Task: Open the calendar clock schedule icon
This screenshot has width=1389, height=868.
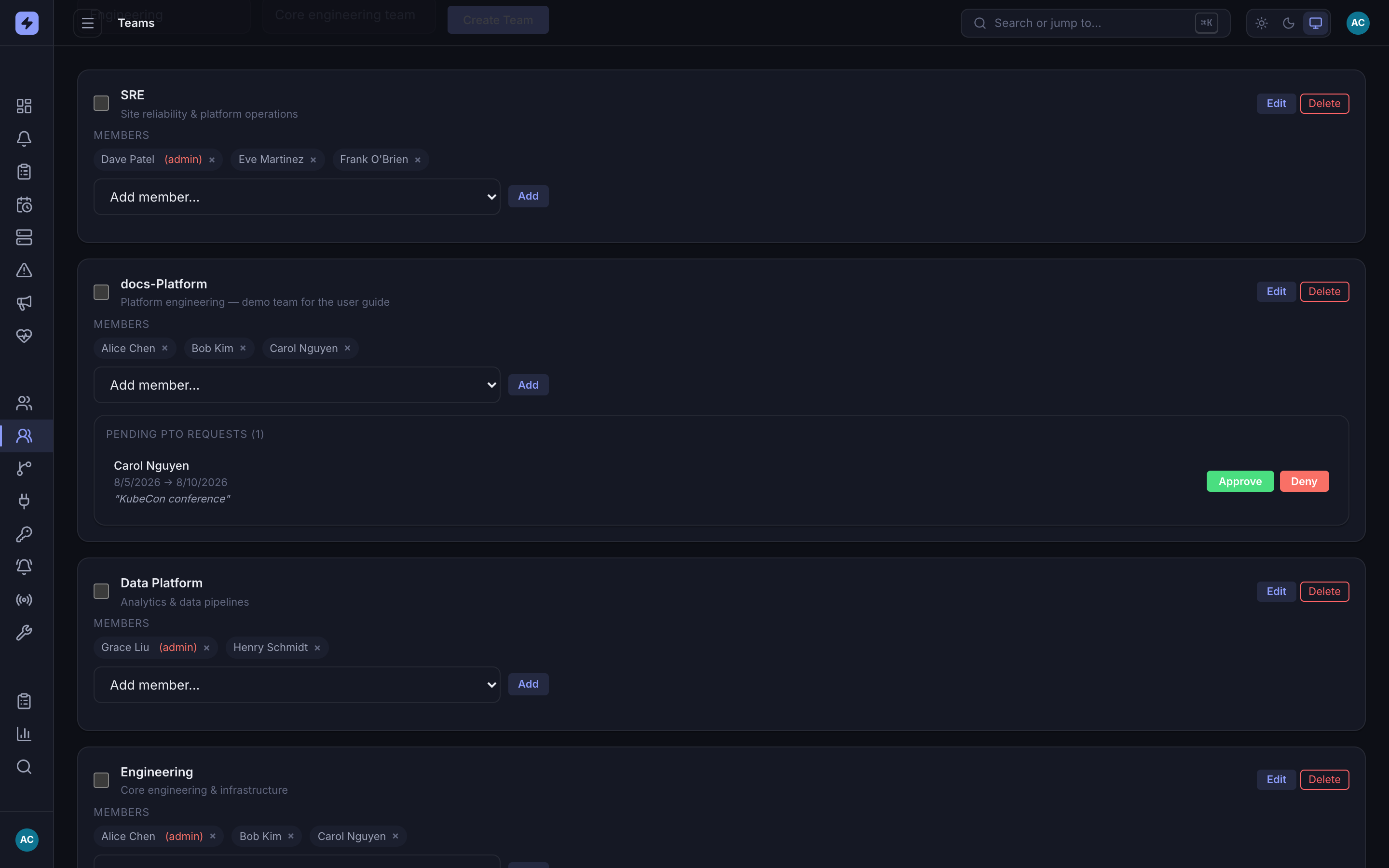Action: tap(24, 204)
